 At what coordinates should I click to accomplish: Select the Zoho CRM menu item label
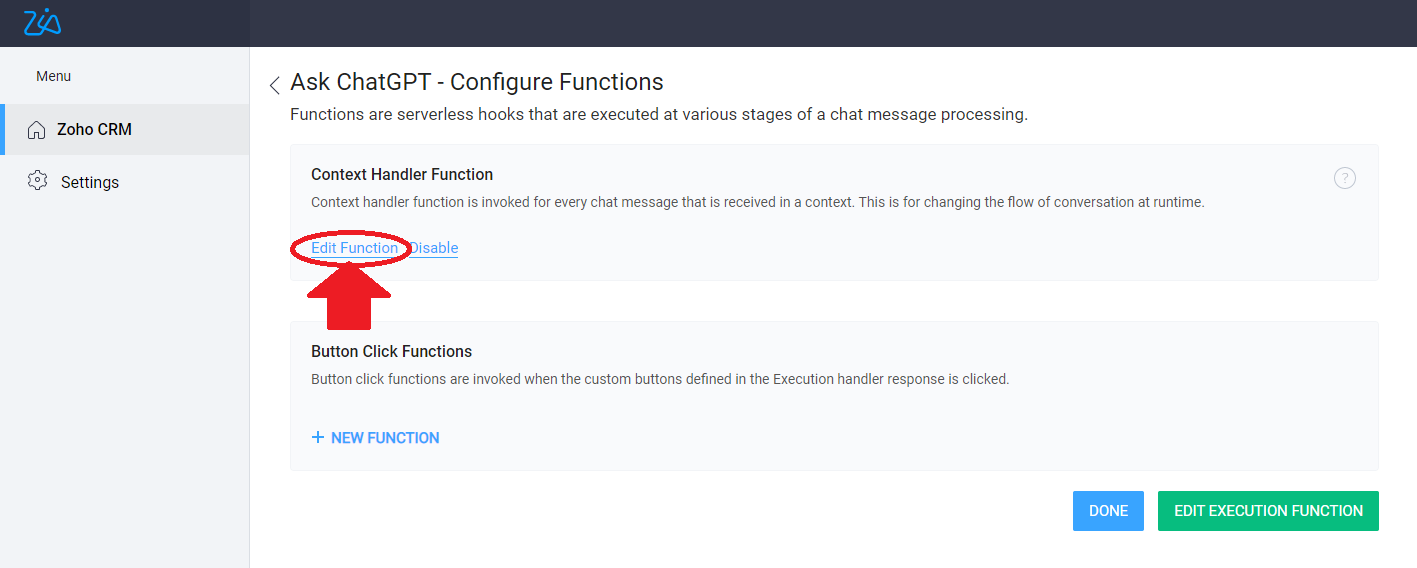[x=94, y=130]
